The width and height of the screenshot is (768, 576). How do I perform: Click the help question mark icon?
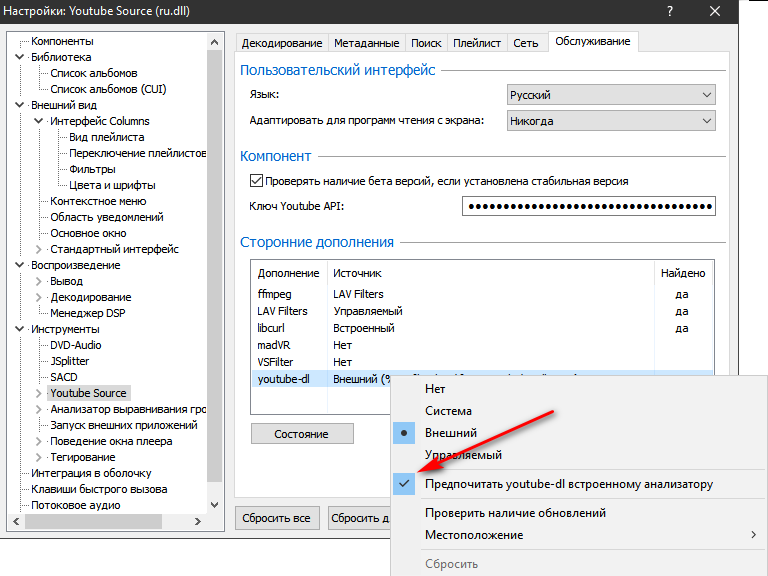point(668,11)
